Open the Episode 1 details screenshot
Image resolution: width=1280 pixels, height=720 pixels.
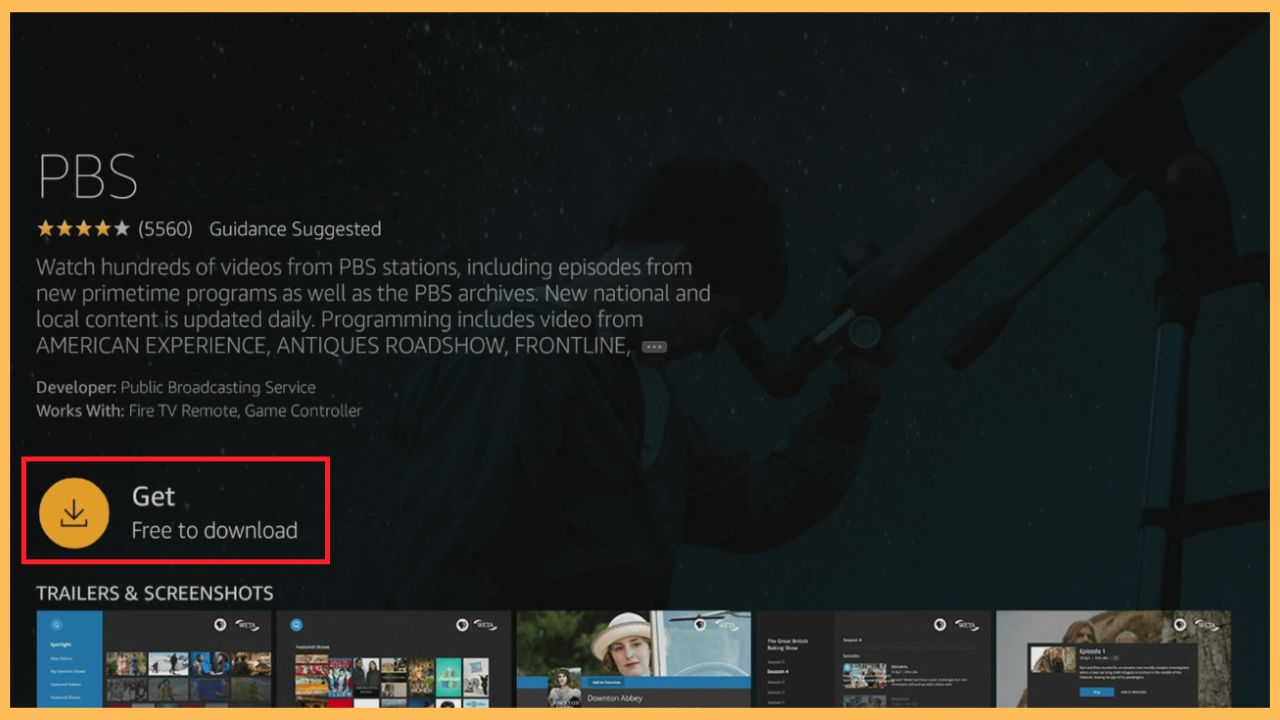pos(1113,658)
